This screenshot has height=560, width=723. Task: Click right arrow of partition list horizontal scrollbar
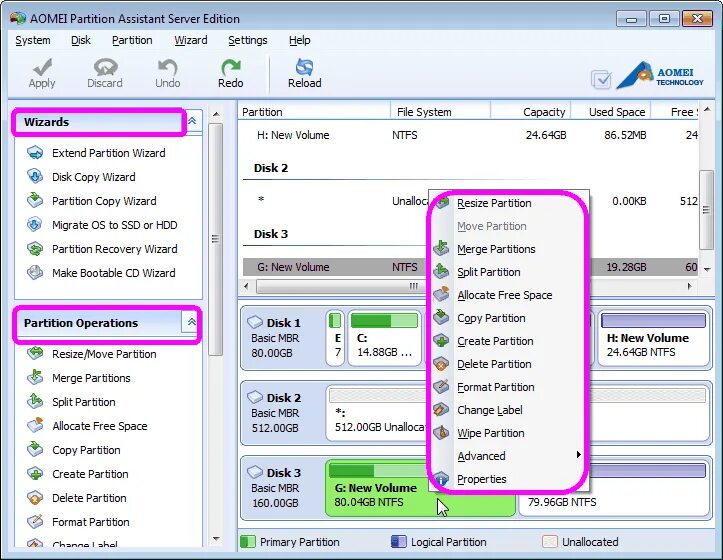[689, 286]
